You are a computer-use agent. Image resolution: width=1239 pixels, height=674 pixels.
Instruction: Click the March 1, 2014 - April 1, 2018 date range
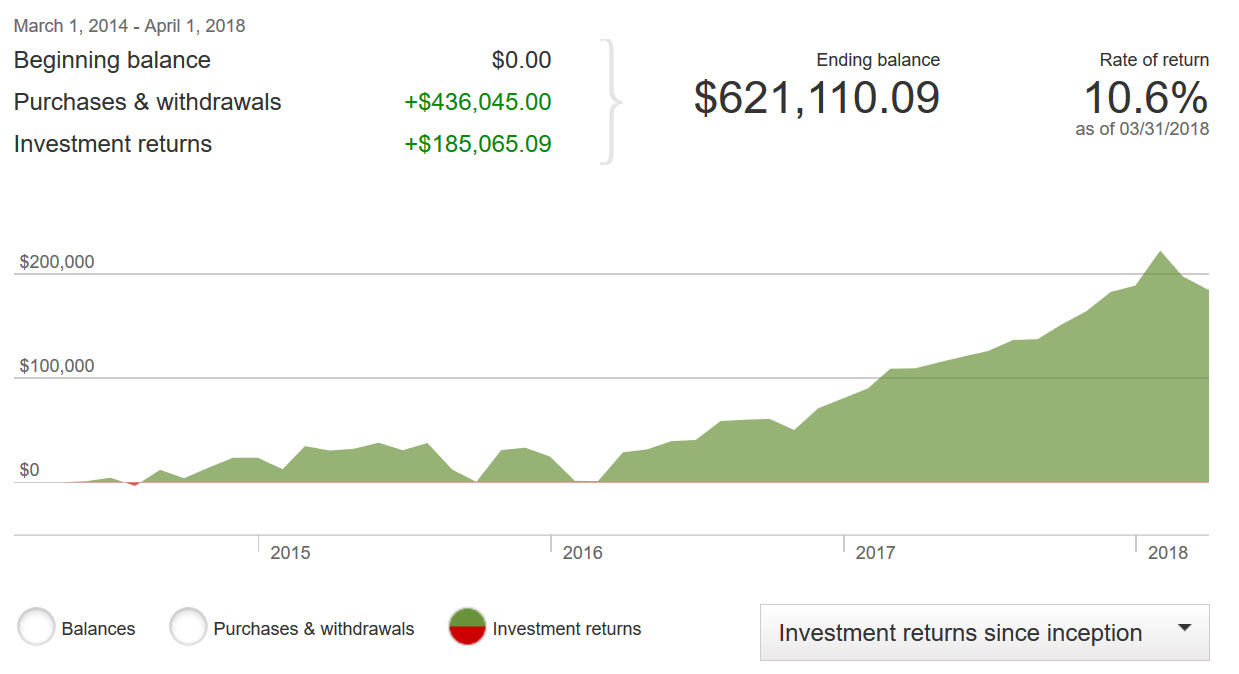[129, 26]
